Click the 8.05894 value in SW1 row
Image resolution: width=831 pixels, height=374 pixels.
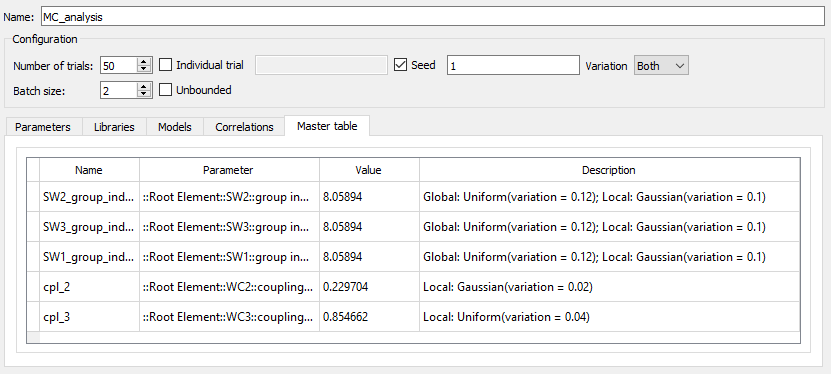[x=369, y=257]
